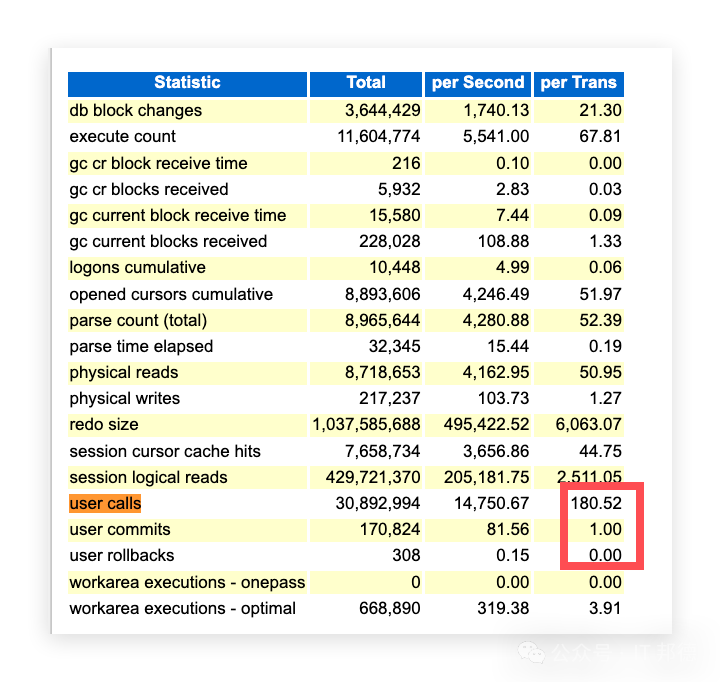The width and height of the screenshot is (720, 682).
Task: Select the 'parse time elapsed' label
Action: click(141, 346)
